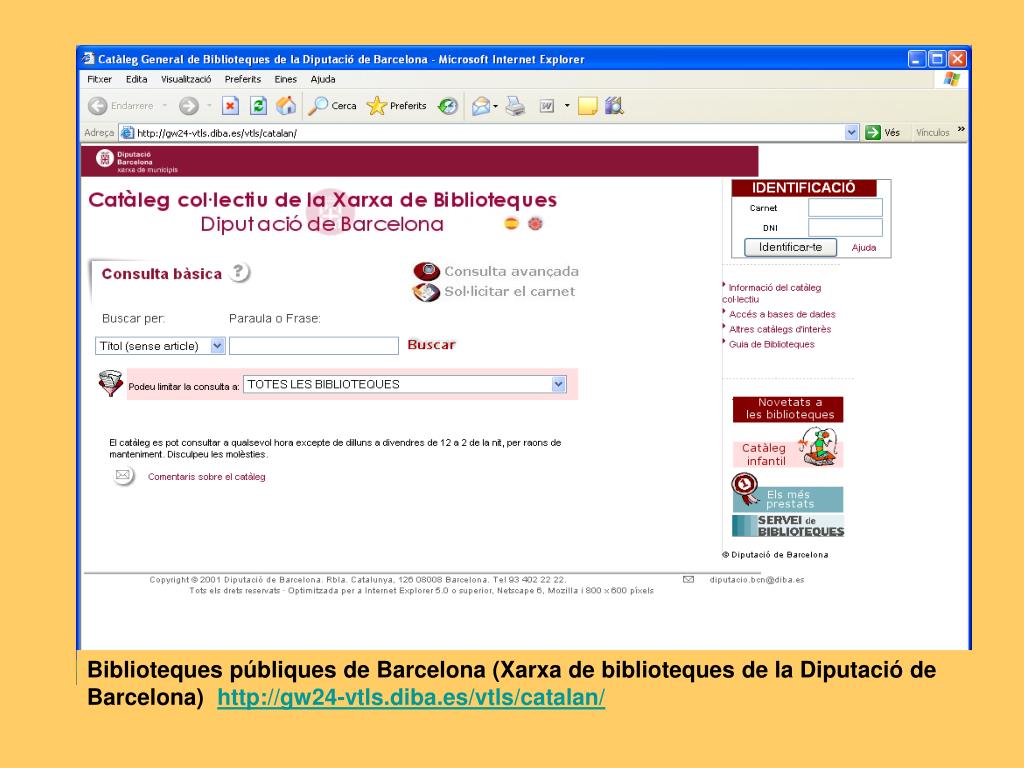
Task: Click envelope icon beside Comentaris sobre el catàleg
Action: coord(123,475)
